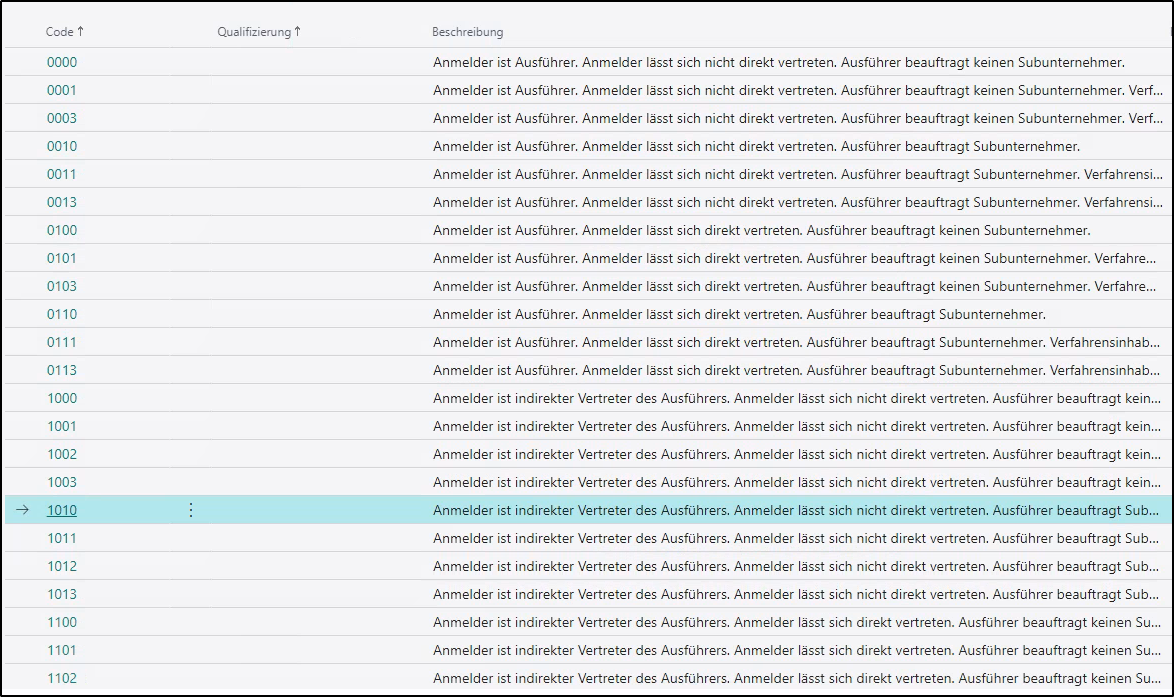Select code 1013 entry
The image size is (1174, 697).
click(x=62, y=594)
